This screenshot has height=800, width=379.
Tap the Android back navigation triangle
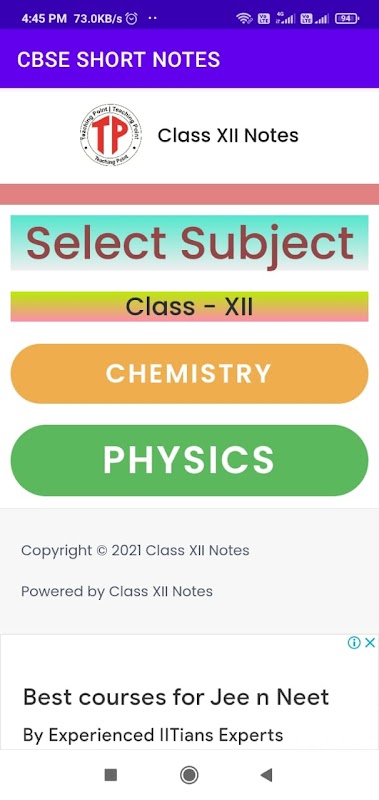[x=266, y=775]
